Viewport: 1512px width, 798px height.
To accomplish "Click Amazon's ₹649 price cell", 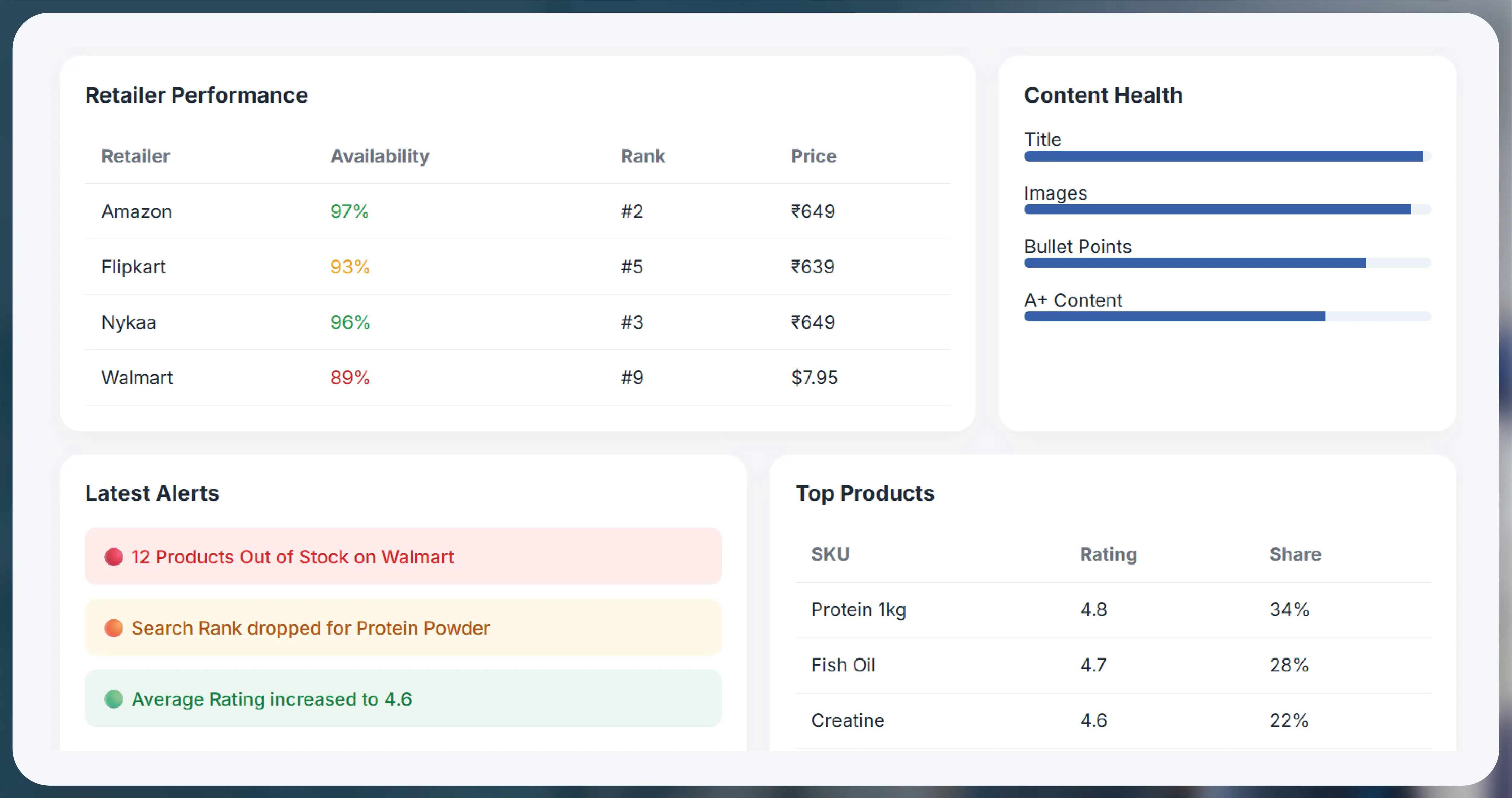I will pyautogui.click(x=813, y=211).
